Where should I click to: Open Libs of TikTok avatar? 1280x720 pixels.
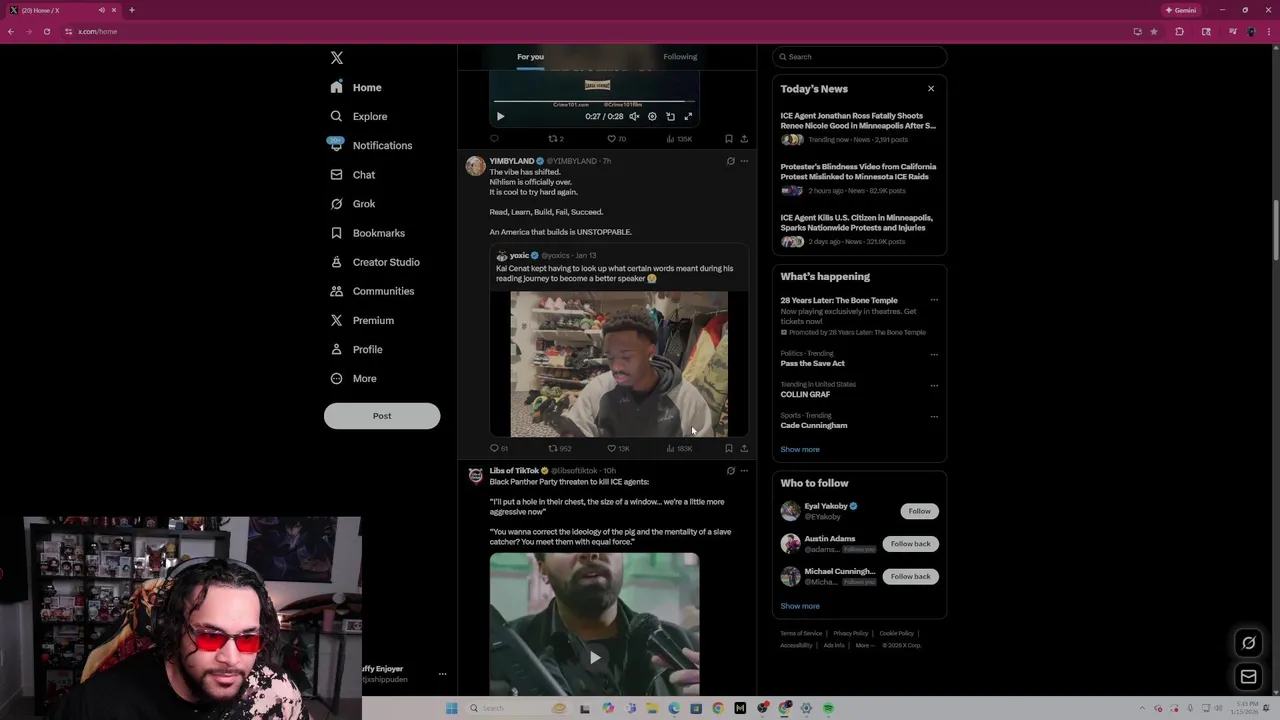[x=475, y=476]
